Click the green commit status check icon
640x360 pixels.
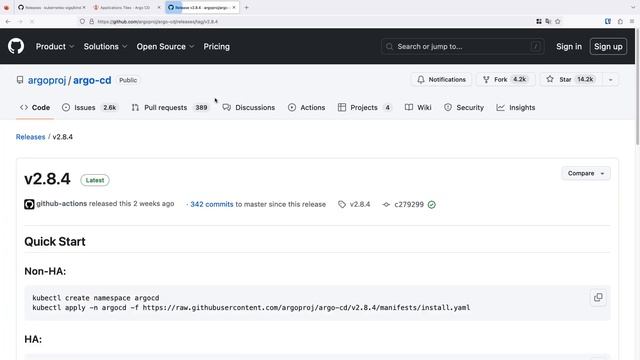431,204
